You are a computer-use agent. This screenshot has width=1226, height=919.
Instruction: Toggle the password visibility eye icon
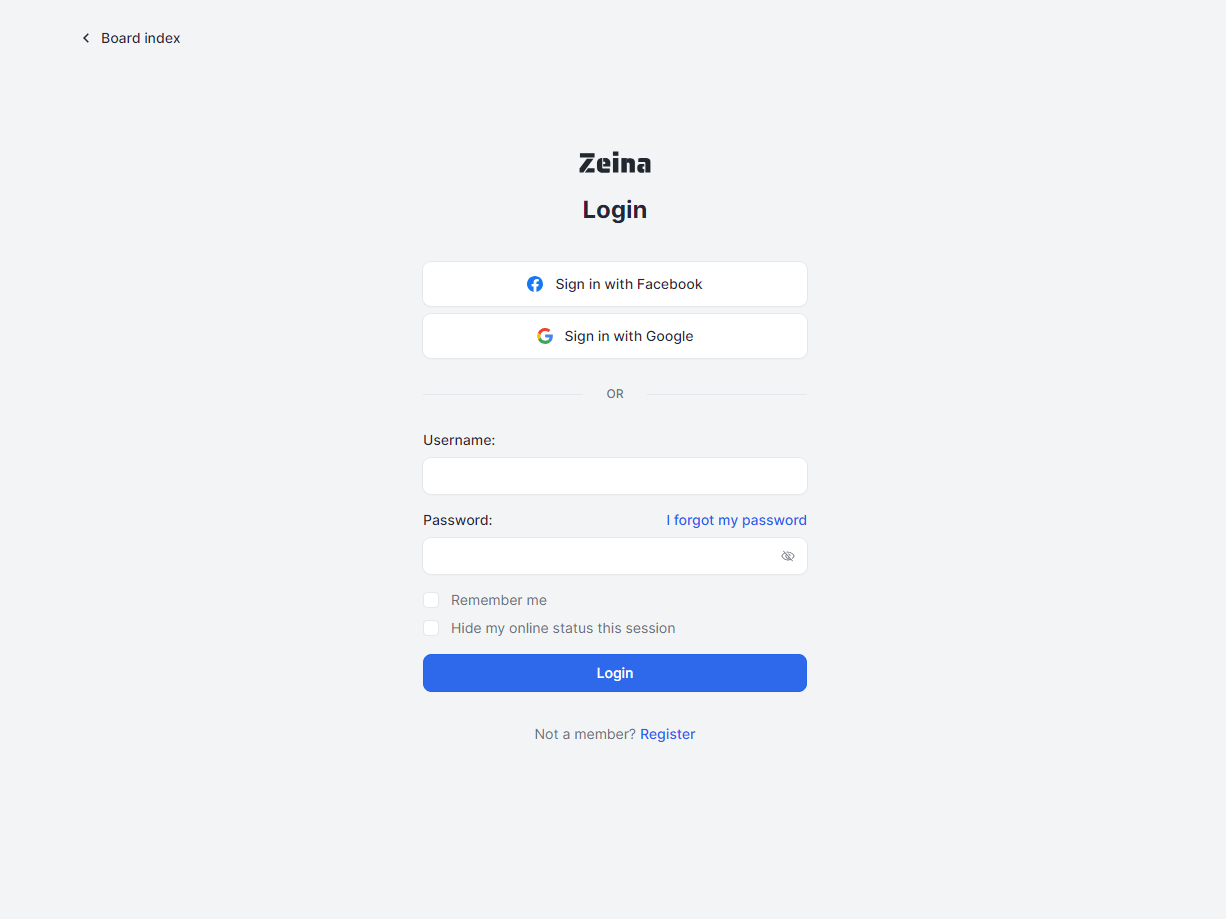pyautogui.click(x=788, y=556)
